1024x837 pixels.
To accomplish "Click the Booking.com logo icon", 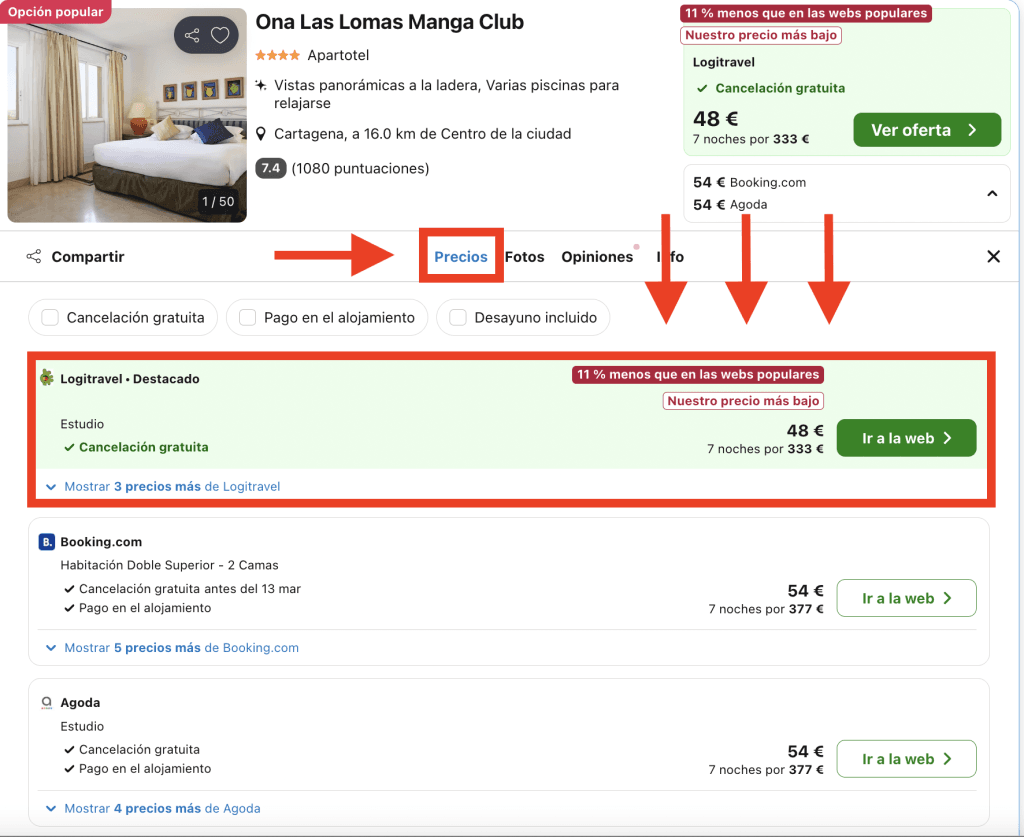I will (x=46, y=542).
